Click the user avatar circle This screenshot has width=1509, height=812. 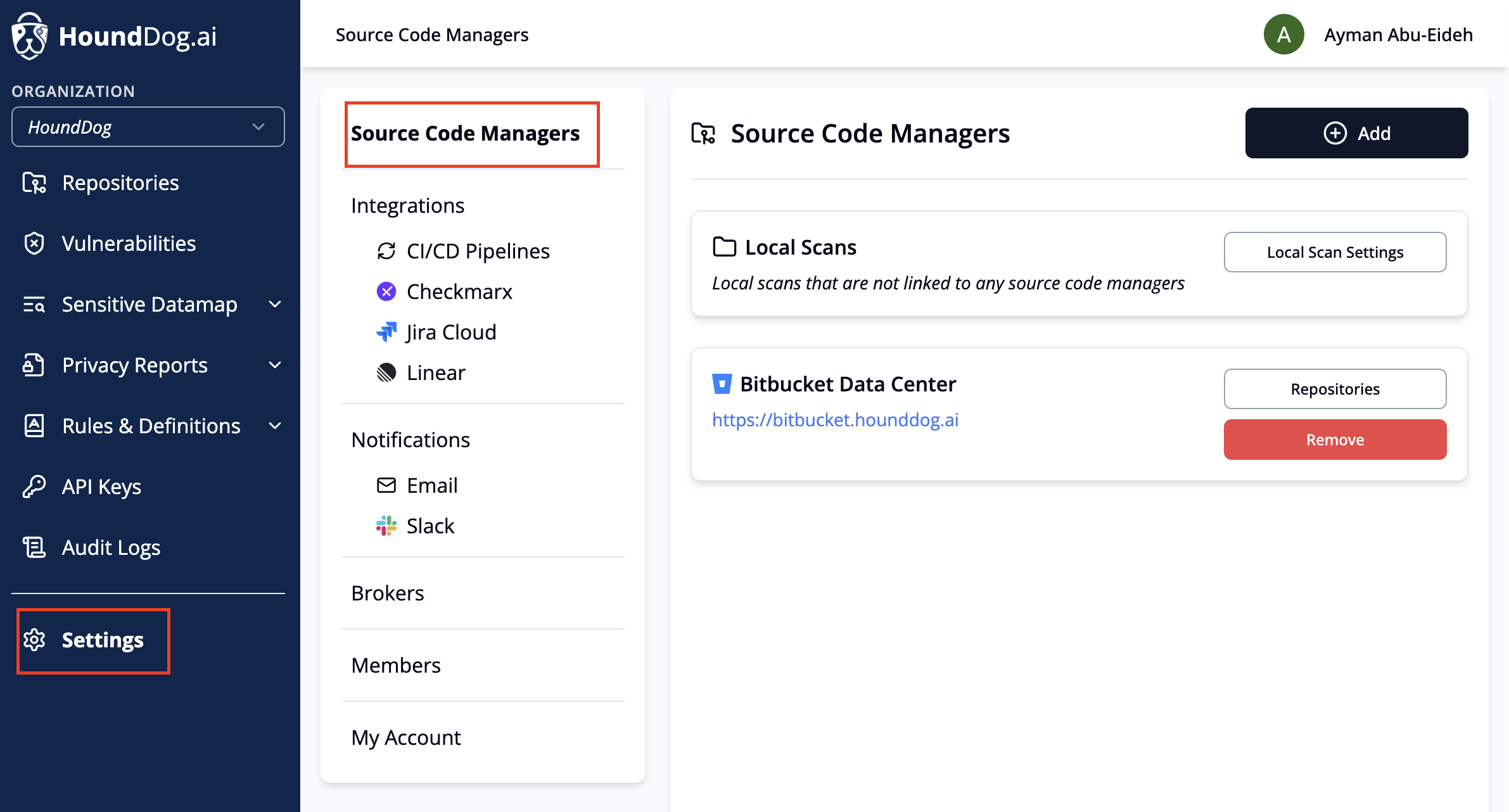(x=1283, y=35)
